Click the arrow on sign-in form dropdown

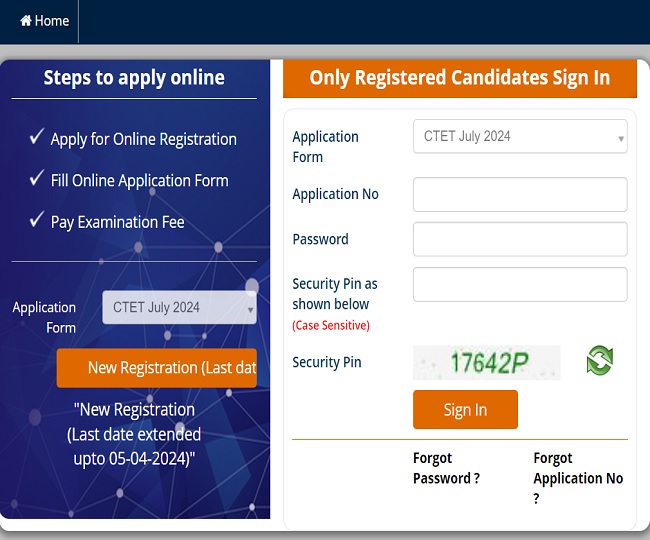pos(621,138)
